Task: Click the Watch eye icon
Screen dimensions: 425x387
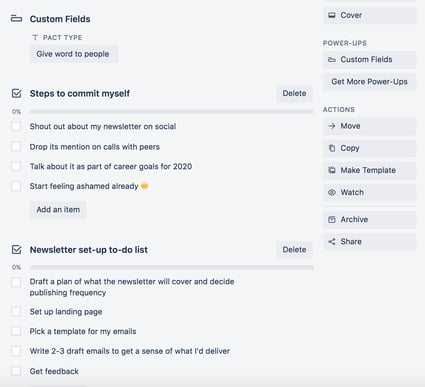Action: pos(332,192)
